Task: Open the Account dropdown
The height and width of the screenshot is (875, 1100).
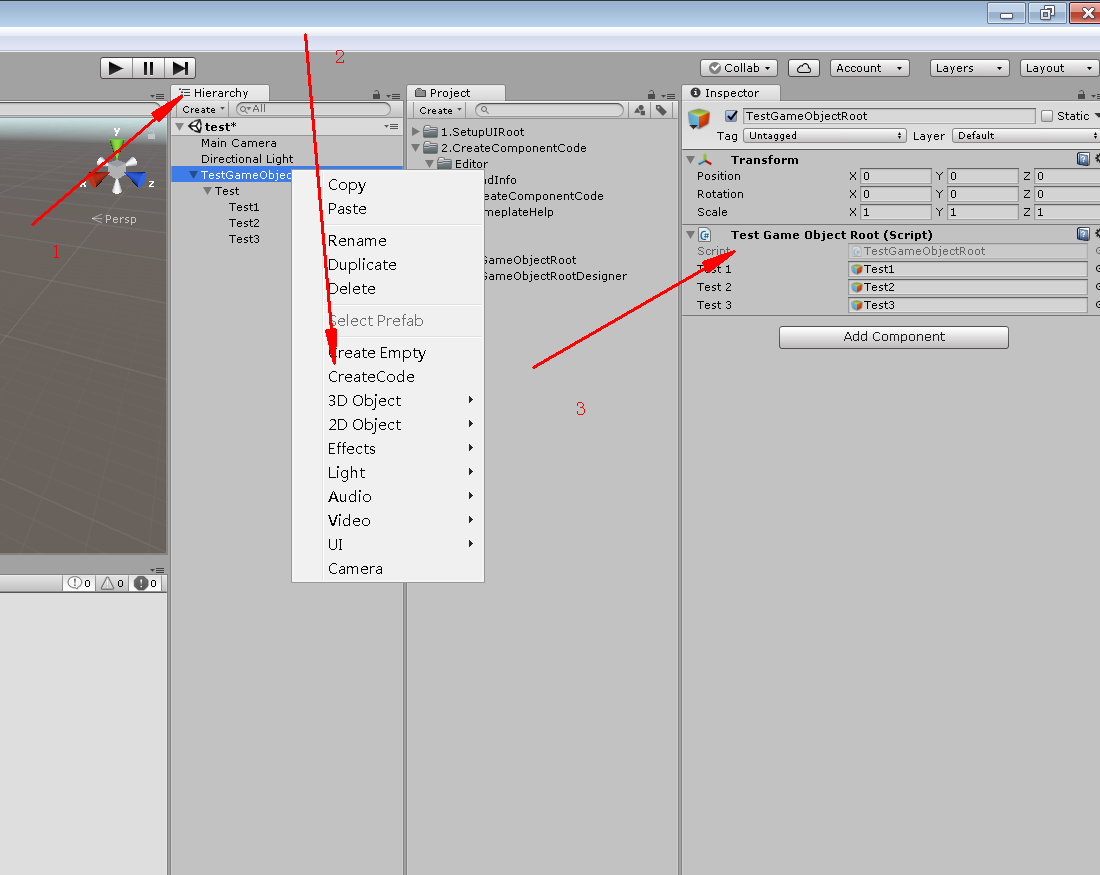Action: [x=869, y=68]
